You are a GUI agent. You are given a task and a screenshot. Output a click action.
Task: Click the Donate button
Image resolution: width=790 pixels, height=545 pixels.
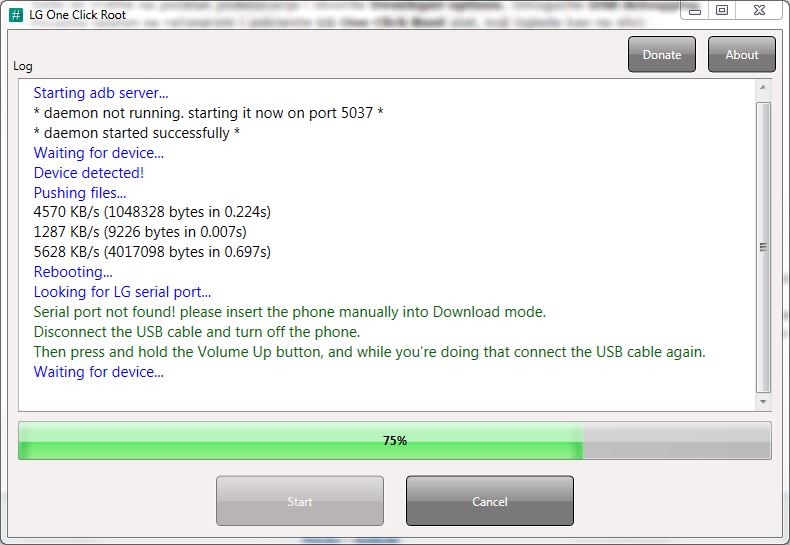pos(662,54)
